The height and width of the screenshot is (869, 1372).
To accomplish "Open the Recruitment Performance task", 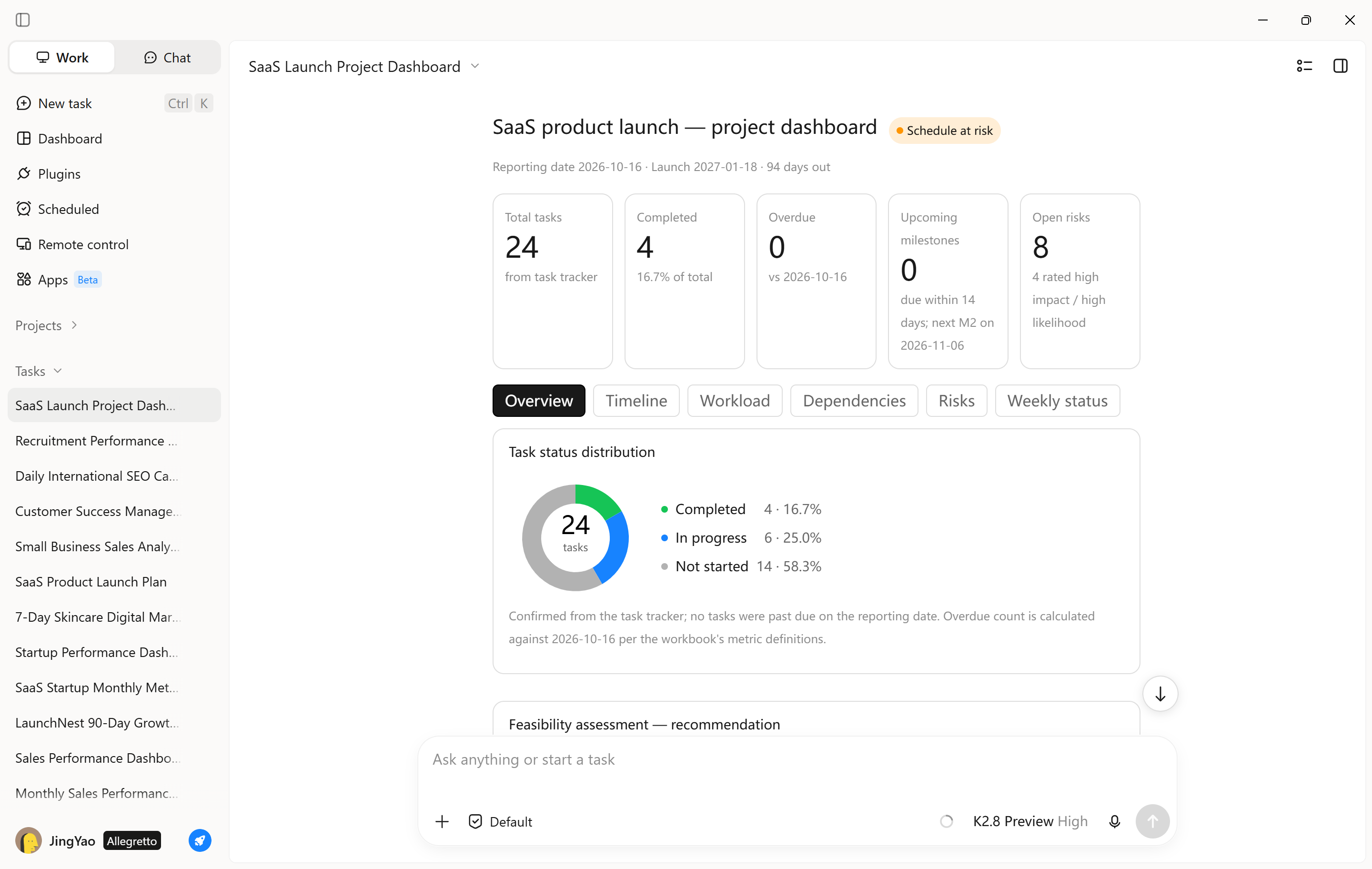I will click(x=114, y=441).
